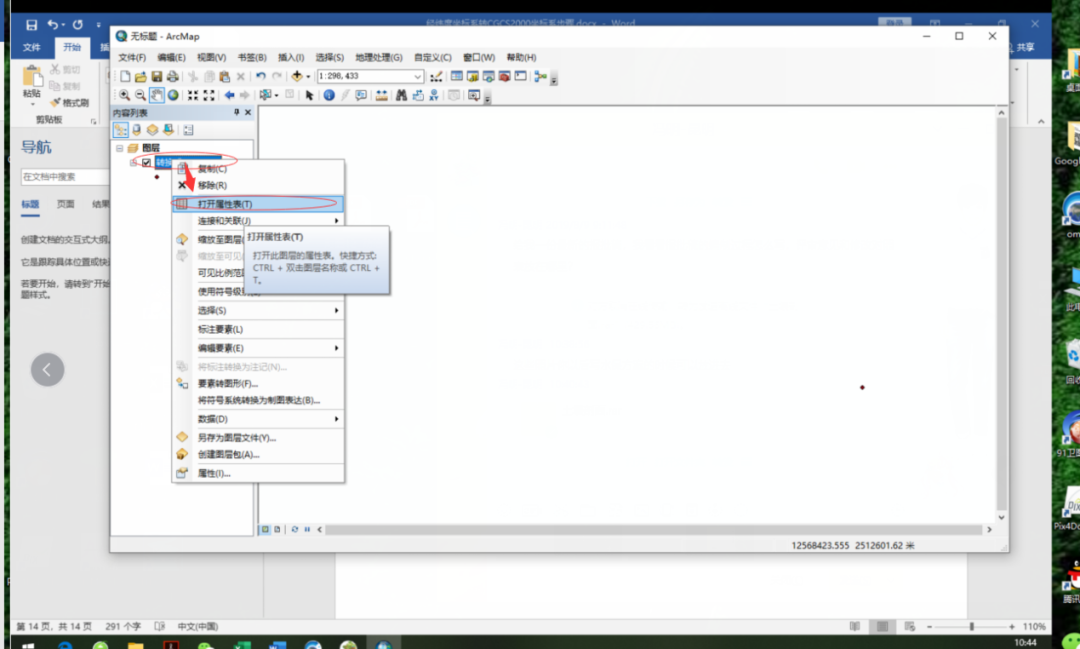Select the Identify info tool
This screenshot has width=1080, height=649.
(329, 96)
